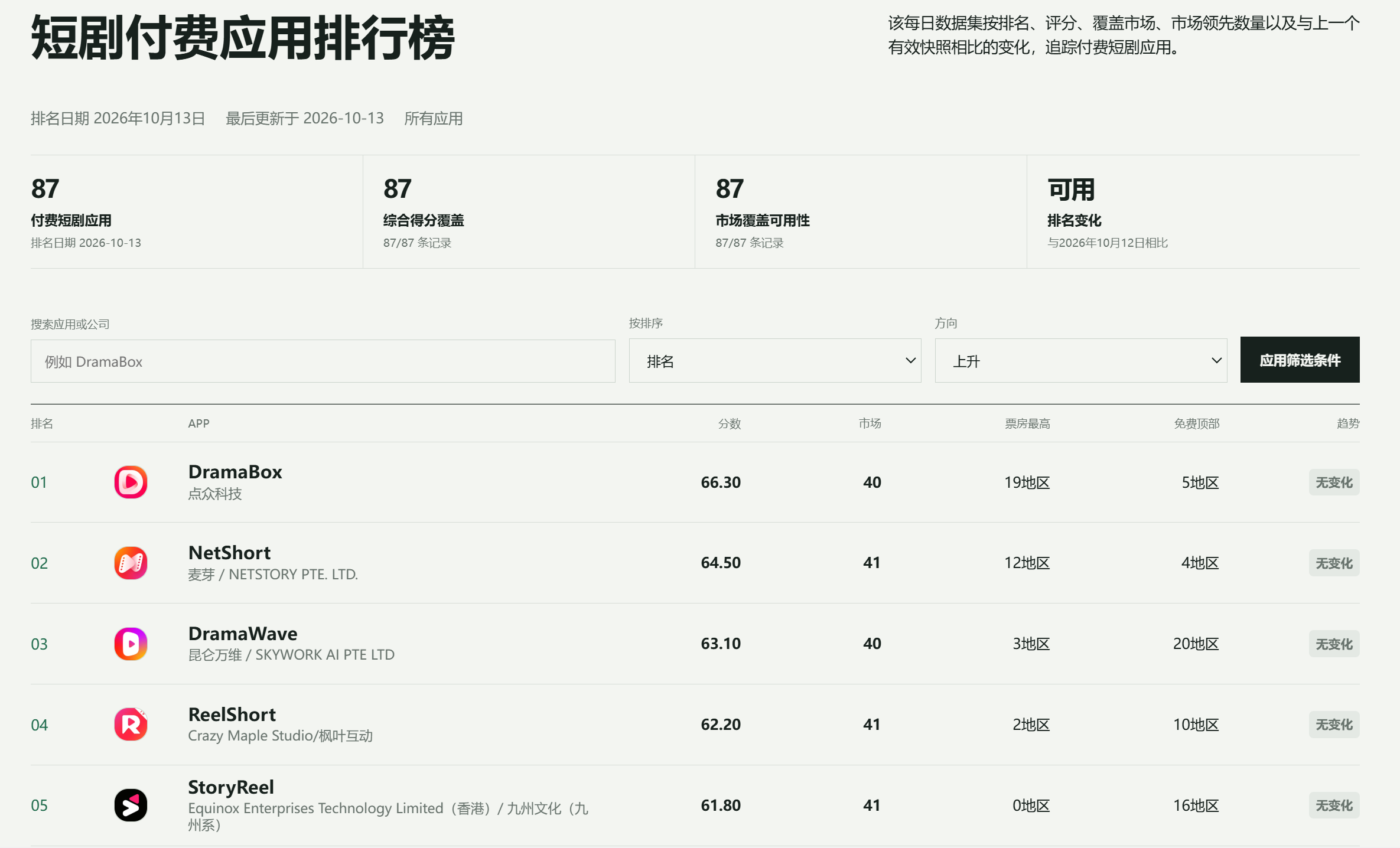Open the 方向 direction dropdown
The width and height of the screenshot is (1400, 848).
(1081, 361)
